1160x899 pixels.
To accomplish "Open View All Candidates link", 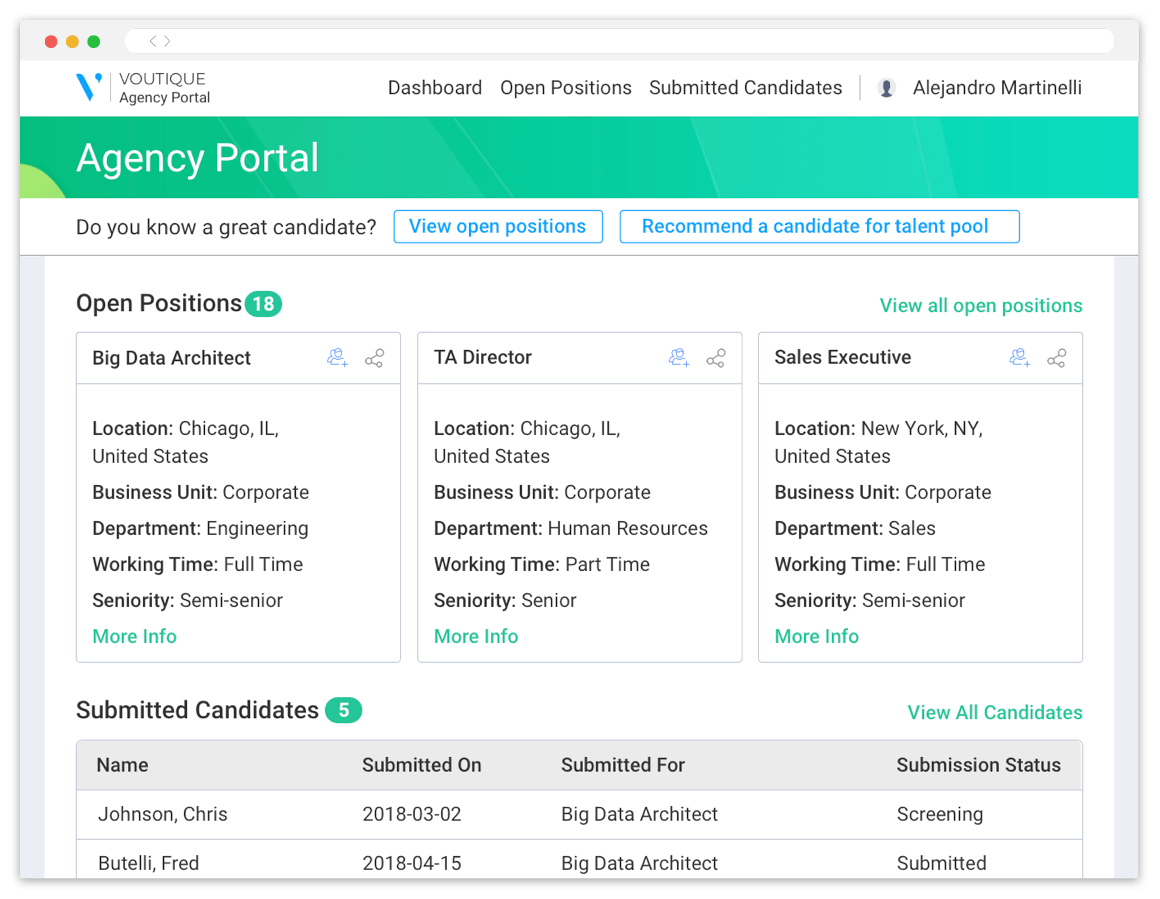I will [994, 712].
